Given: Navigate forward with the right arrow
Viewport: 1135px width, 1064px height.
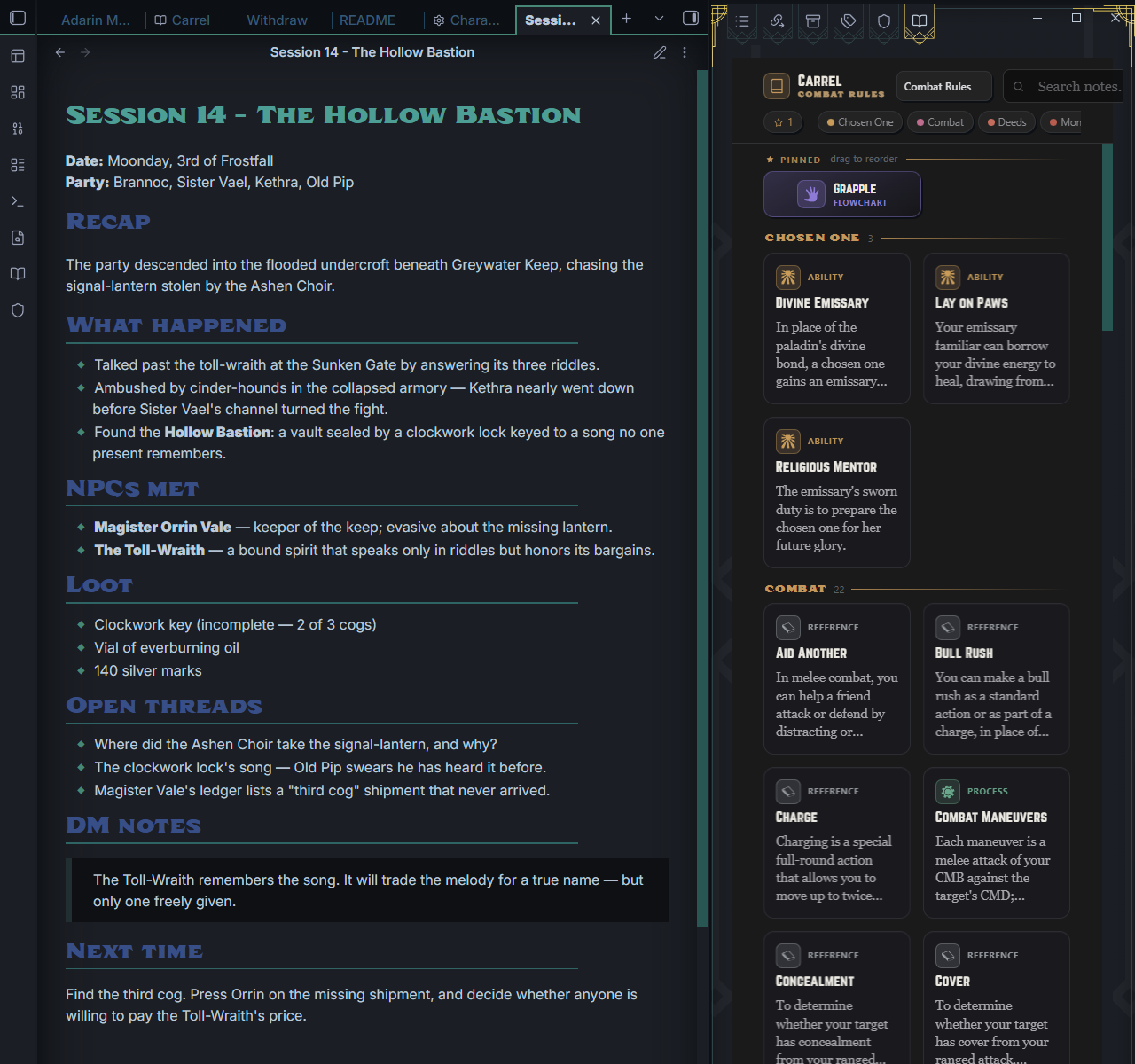Looking at the screenshot, I should (x=85, y=52).
